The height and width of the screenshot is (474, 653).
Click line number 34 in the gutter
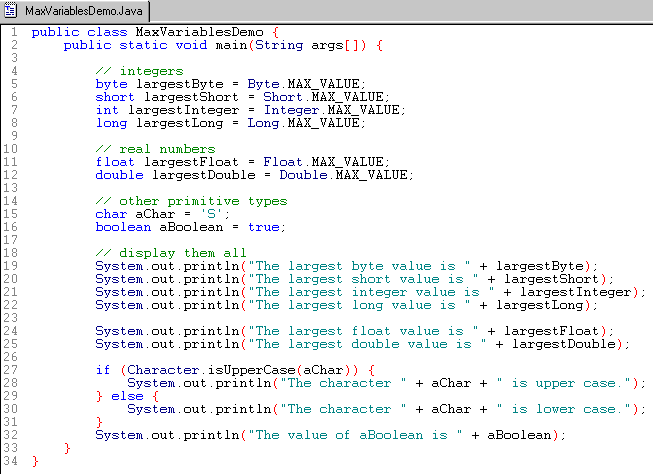(10, 461)
